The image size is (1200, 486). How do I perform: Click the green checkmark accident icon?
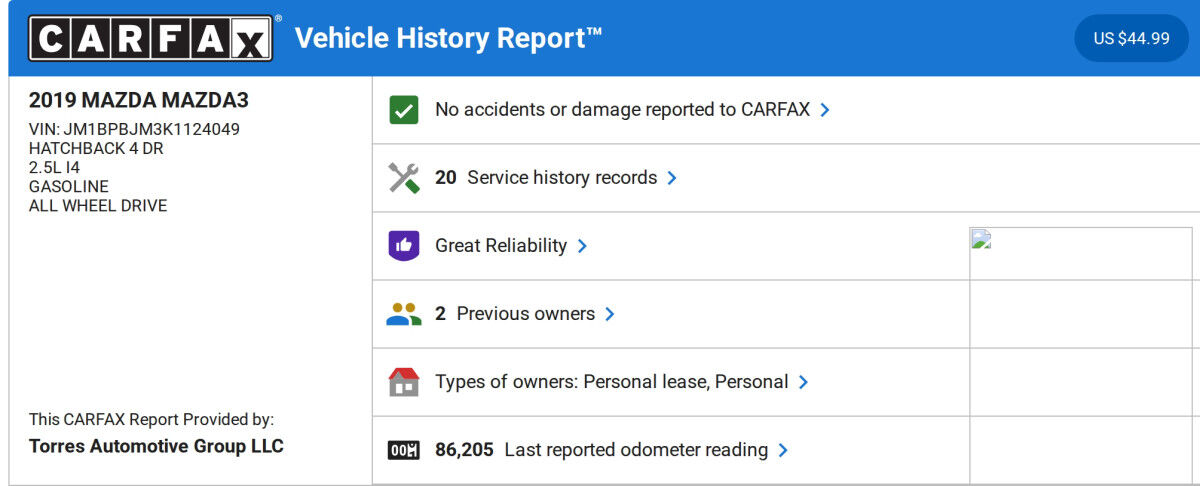403,110
